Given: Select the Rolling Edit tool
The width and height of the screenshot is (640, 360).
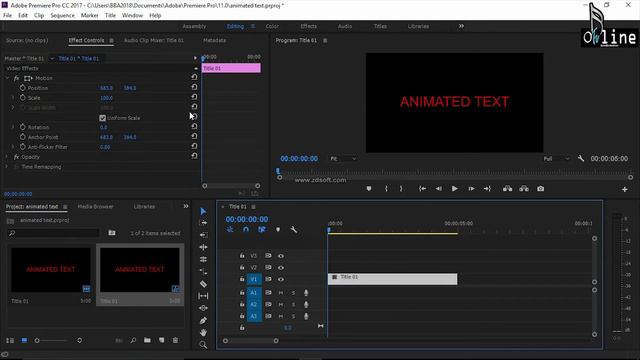Looking at the screenshot, I should 203,247.
